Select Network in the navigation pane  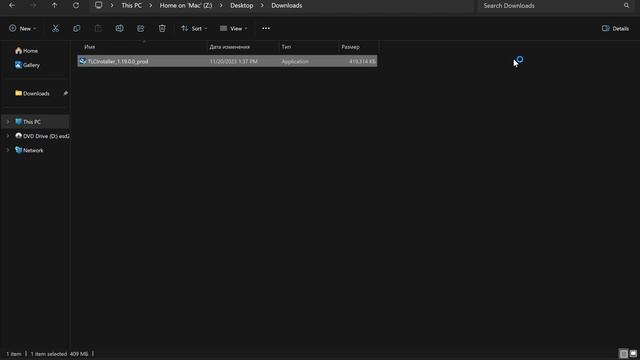tap(29, 150)
